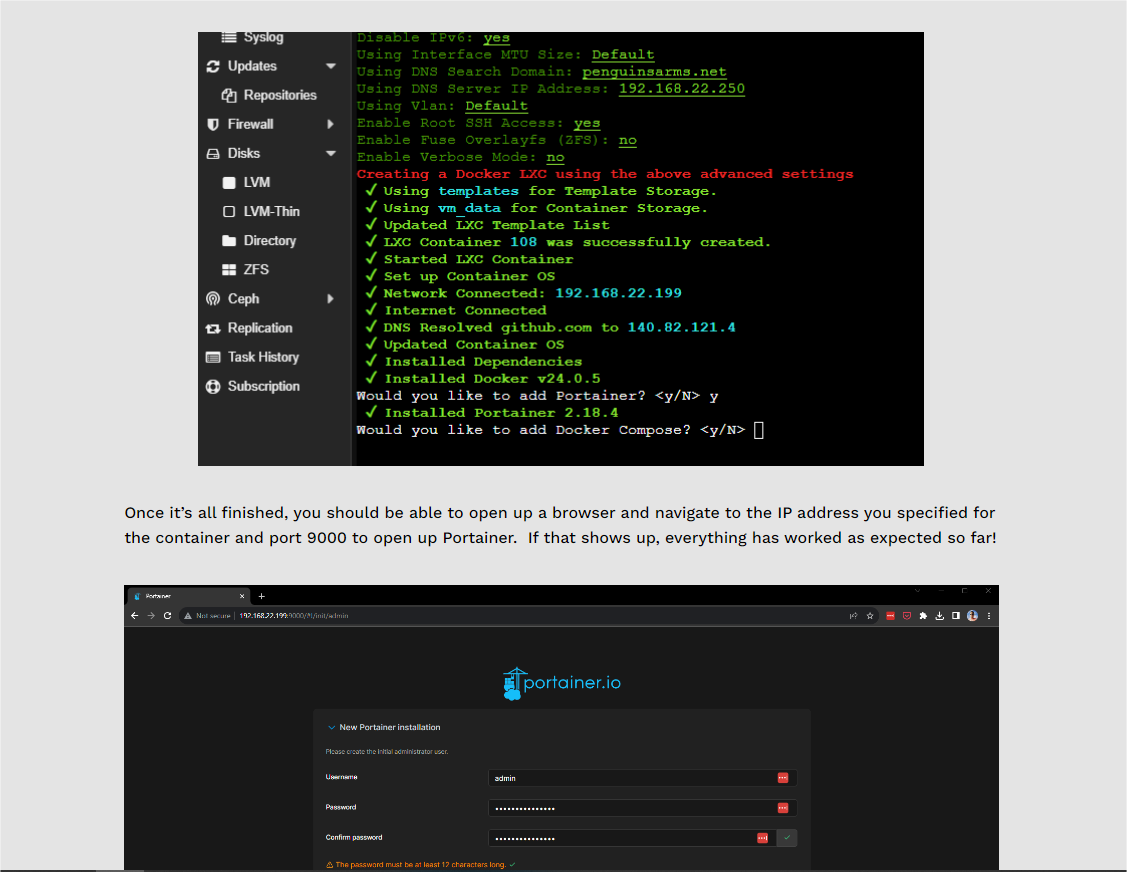Click the Repositories copy icon

click(229, 95)
